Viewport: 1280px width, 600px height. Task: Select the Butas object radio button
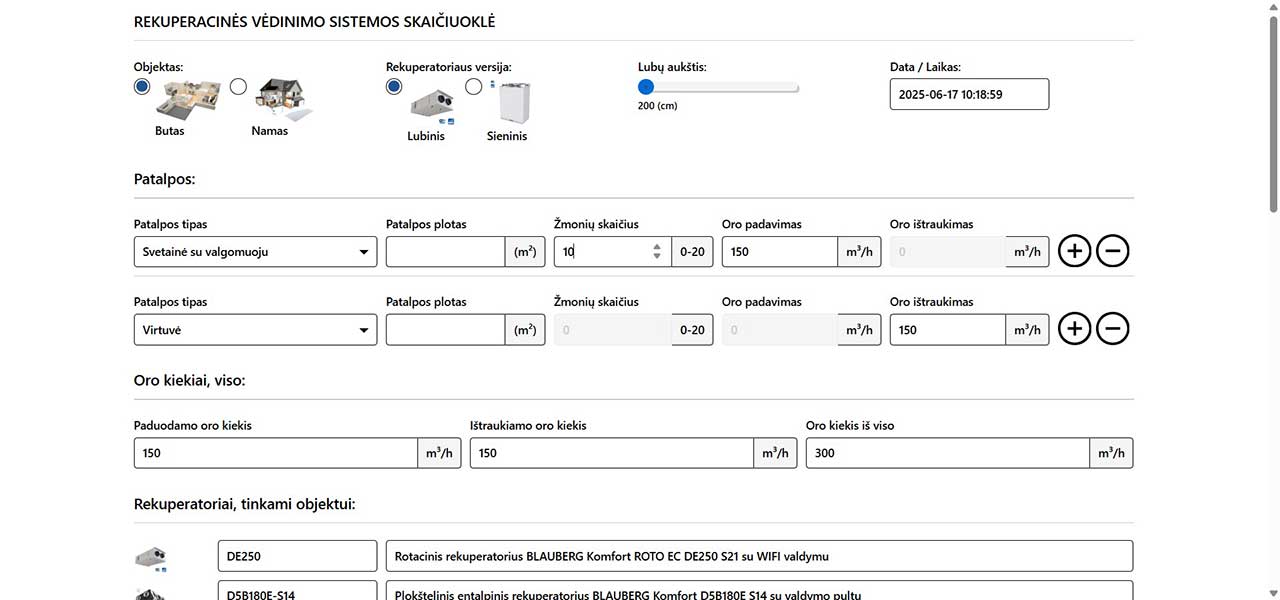(x=142, y=87)
